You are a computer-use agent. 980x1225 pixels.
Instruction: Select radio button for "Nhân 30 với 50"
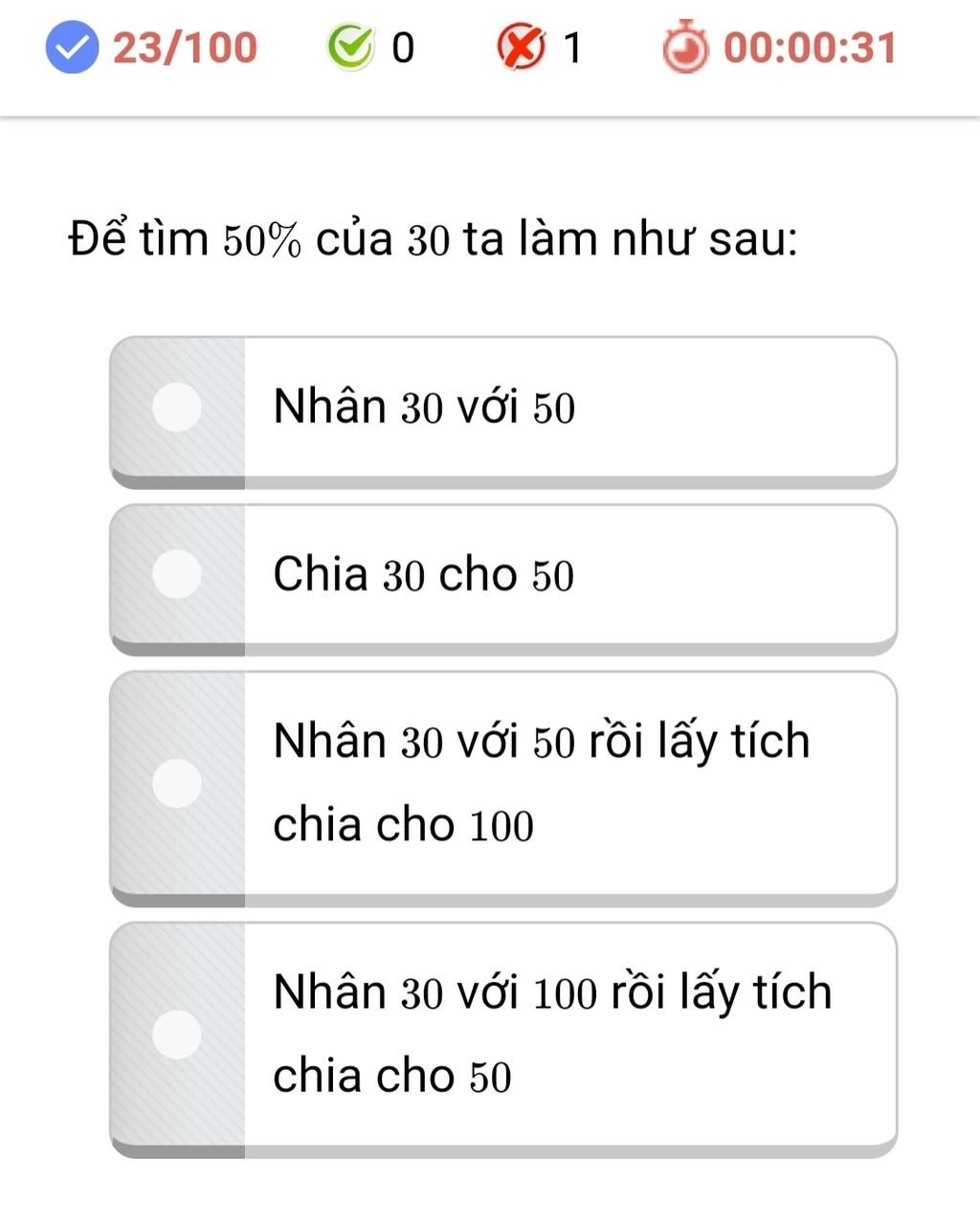point(177,407)
